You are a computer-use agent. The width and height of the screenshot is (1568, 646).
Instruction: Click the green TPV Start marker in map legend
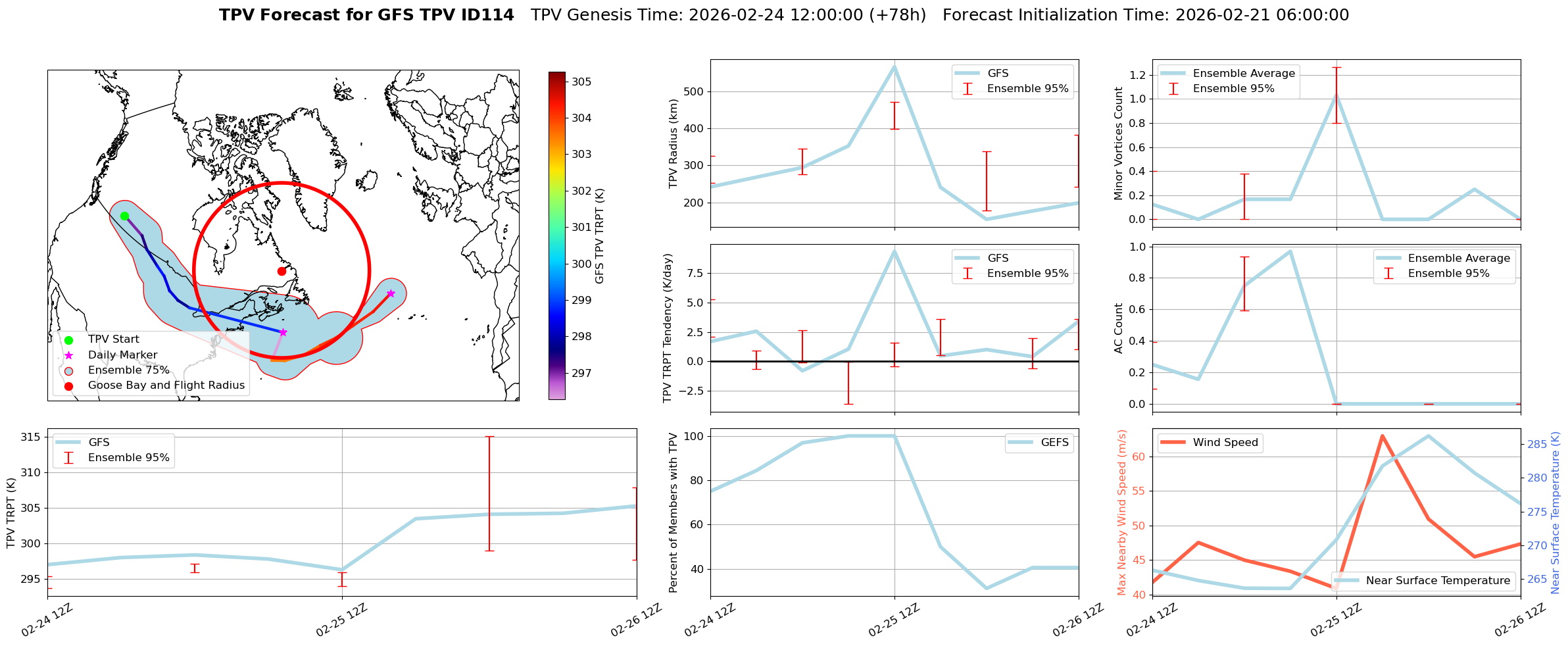(x=68, y=339)
